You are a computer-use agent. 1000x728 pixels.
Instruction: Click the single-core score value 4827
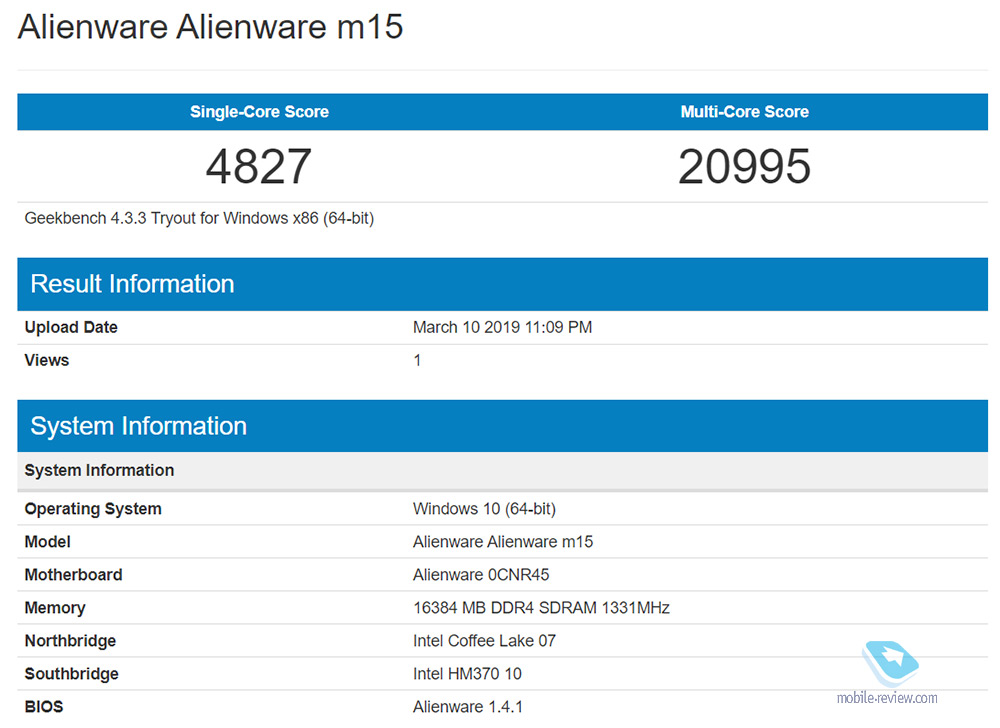tap(259, 166)
